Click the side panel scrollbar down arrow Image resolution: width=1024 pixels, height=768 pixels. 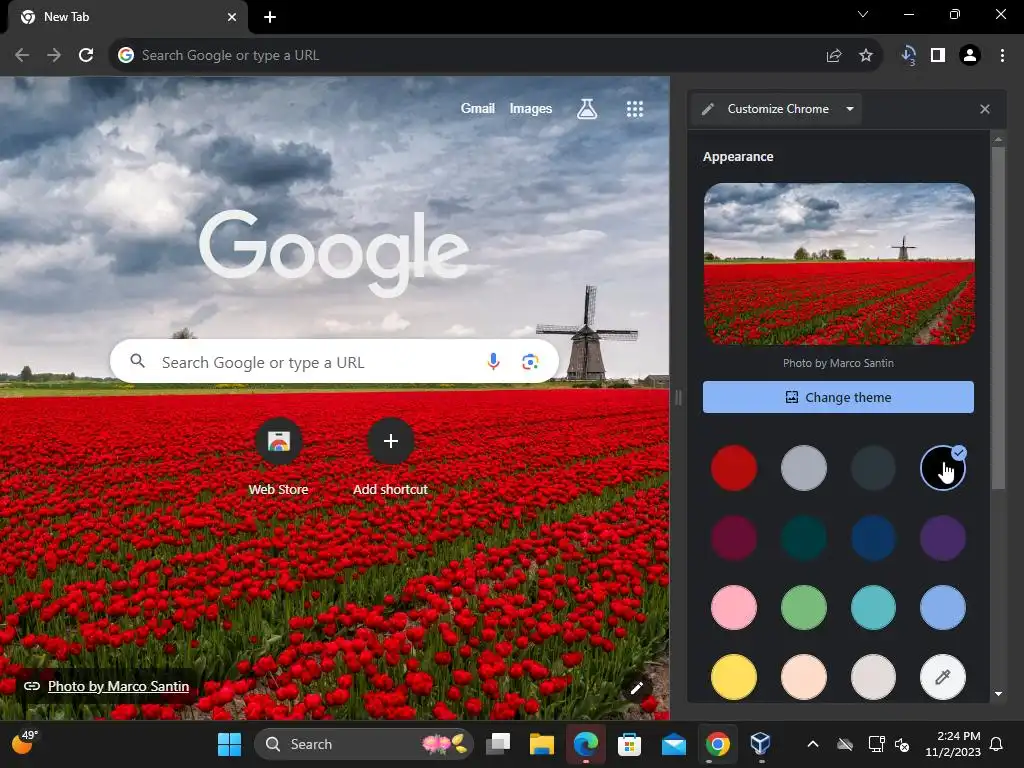click(x=999, y=694)
